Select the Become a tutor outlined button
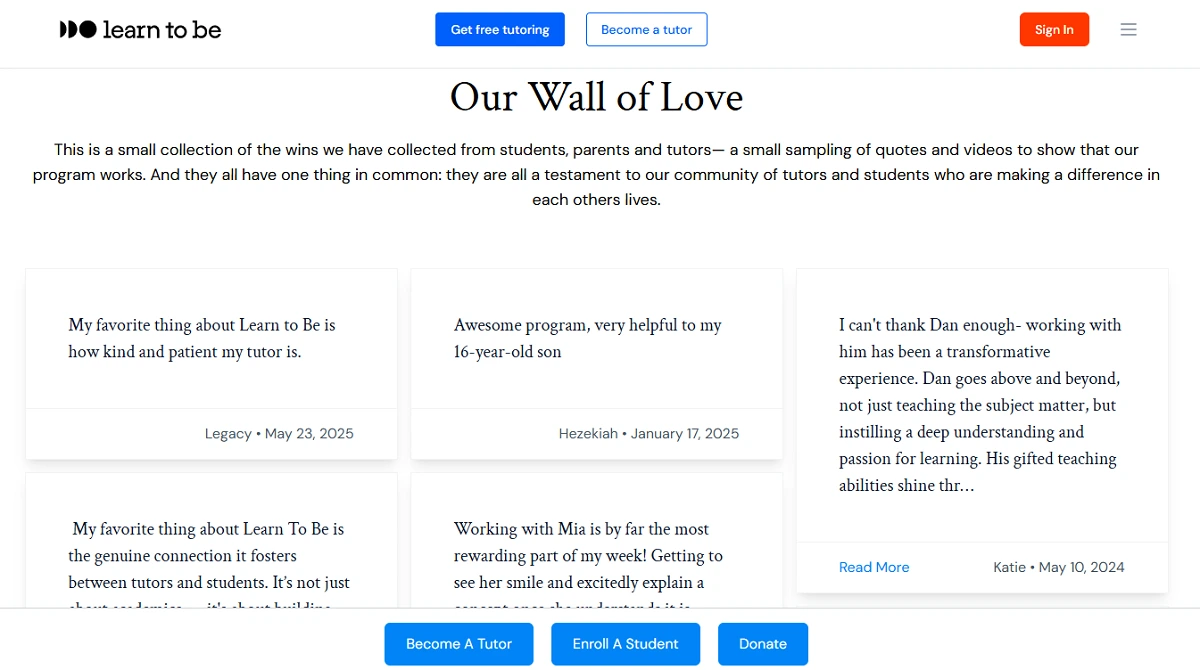The height and width of the screenshot is (670, 1200). [x=646, y=30]
